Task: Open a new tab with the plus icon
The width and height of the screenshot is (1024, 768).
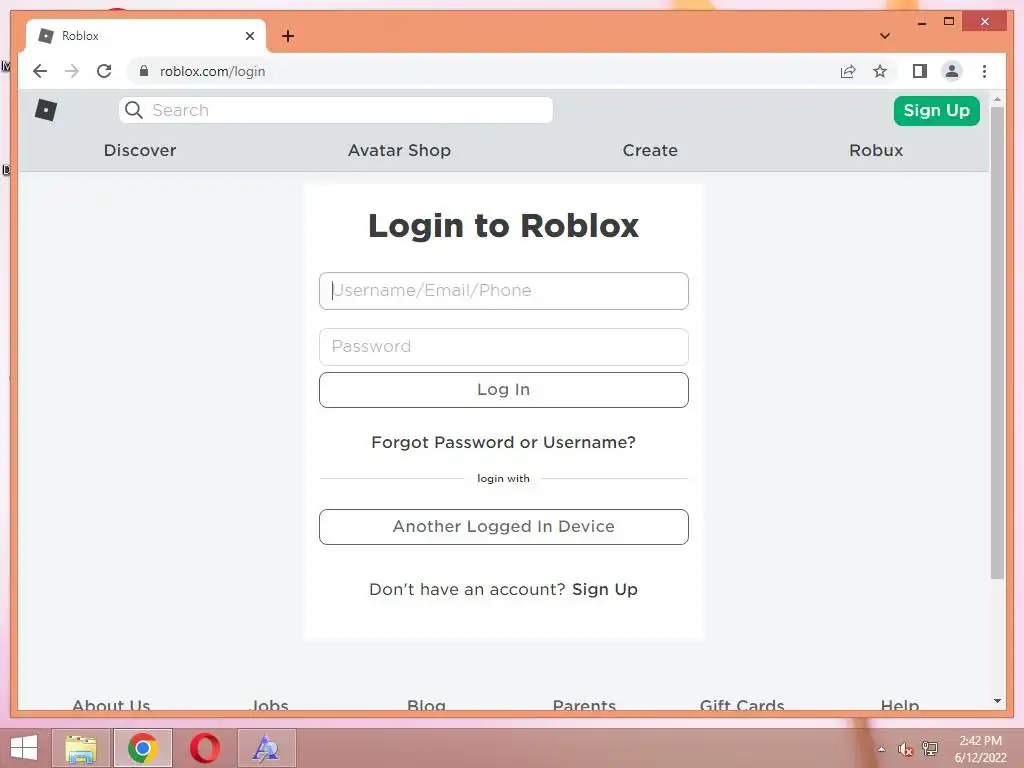Action: [288, 36]
